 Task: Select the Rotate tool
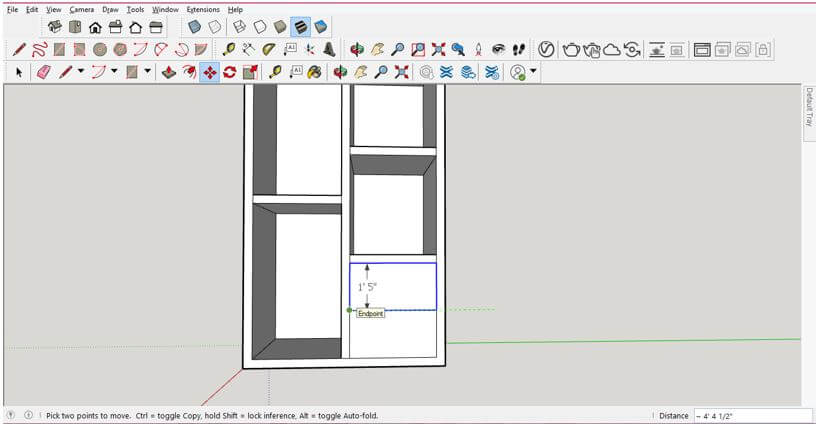pos(230,72)
